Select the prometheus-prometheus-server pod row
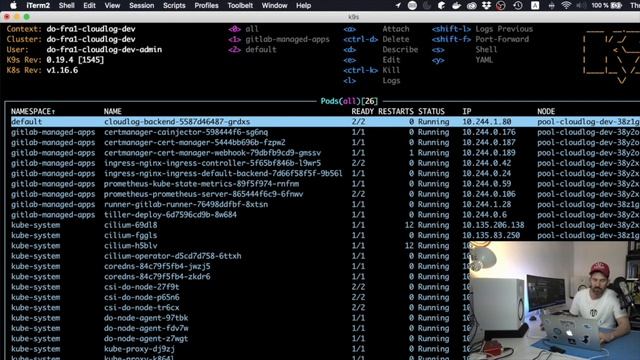This screenshot has width=640, height=360. 325,194
